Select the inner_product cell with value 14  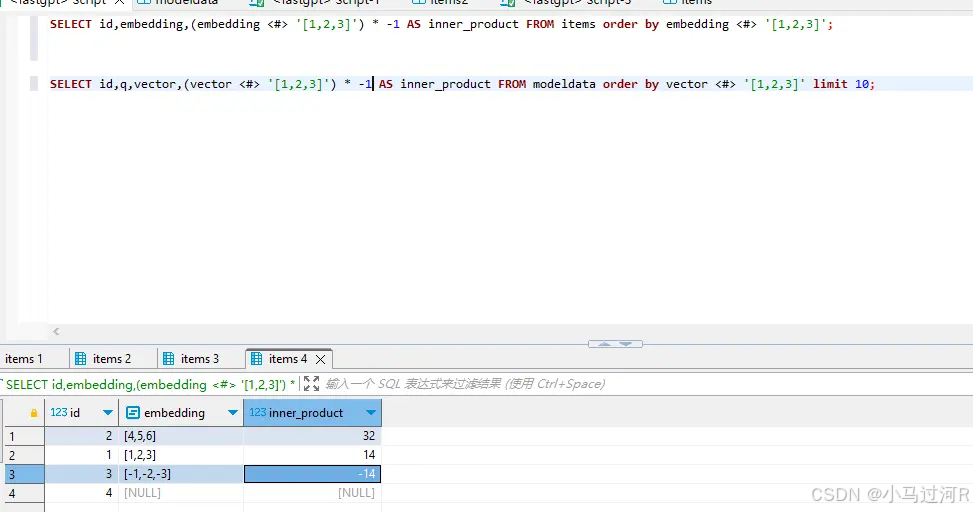(x=312, y=455)
